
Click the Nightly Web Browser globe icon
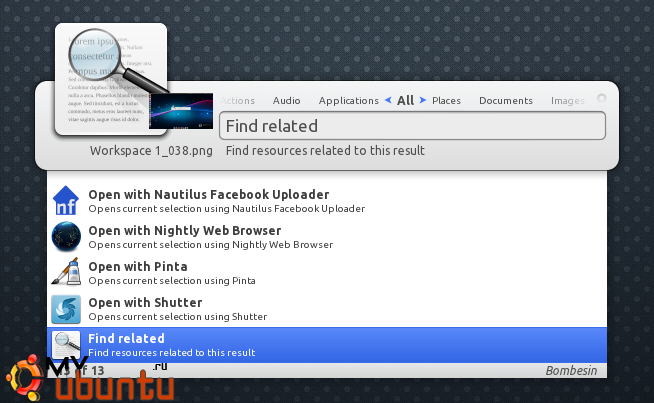coord(66,237)
